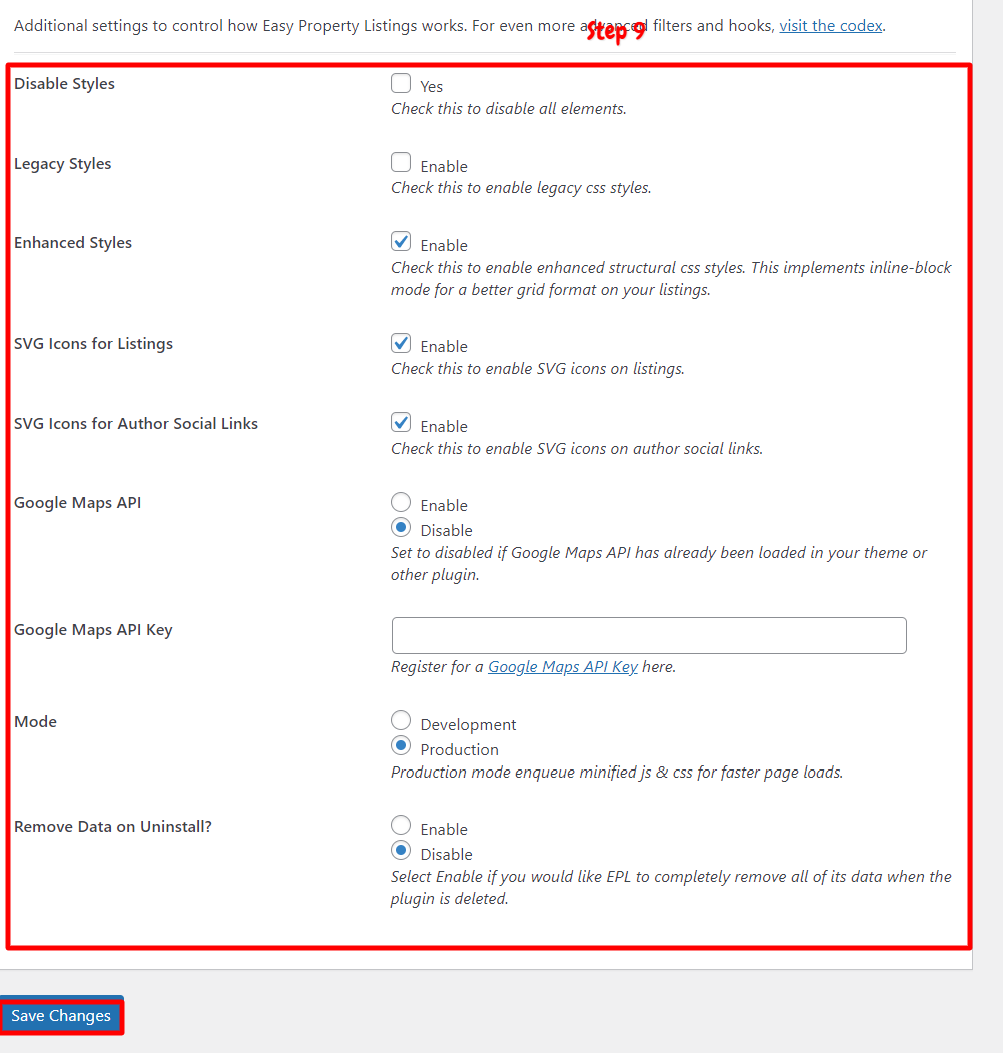Screen dimensions: 1003x1053
Task: Click the 'Google Maps API Key' row label
Action: tap(93, 630)
